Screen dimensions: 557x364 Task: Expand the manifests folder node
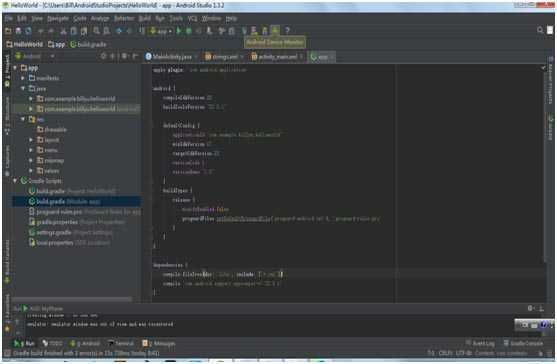pyautogui.click(x=23, y=78)
